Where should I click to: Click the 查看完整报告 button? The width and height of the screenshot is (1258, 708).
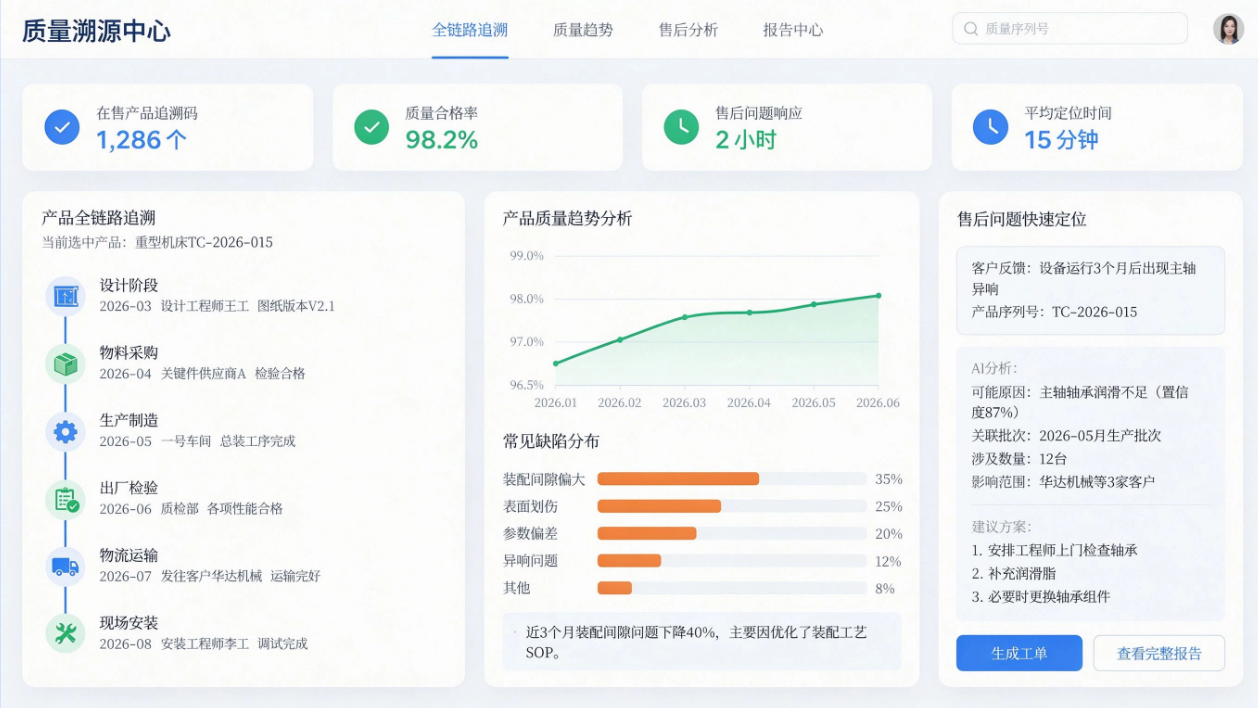click(x=1160, y=653)
